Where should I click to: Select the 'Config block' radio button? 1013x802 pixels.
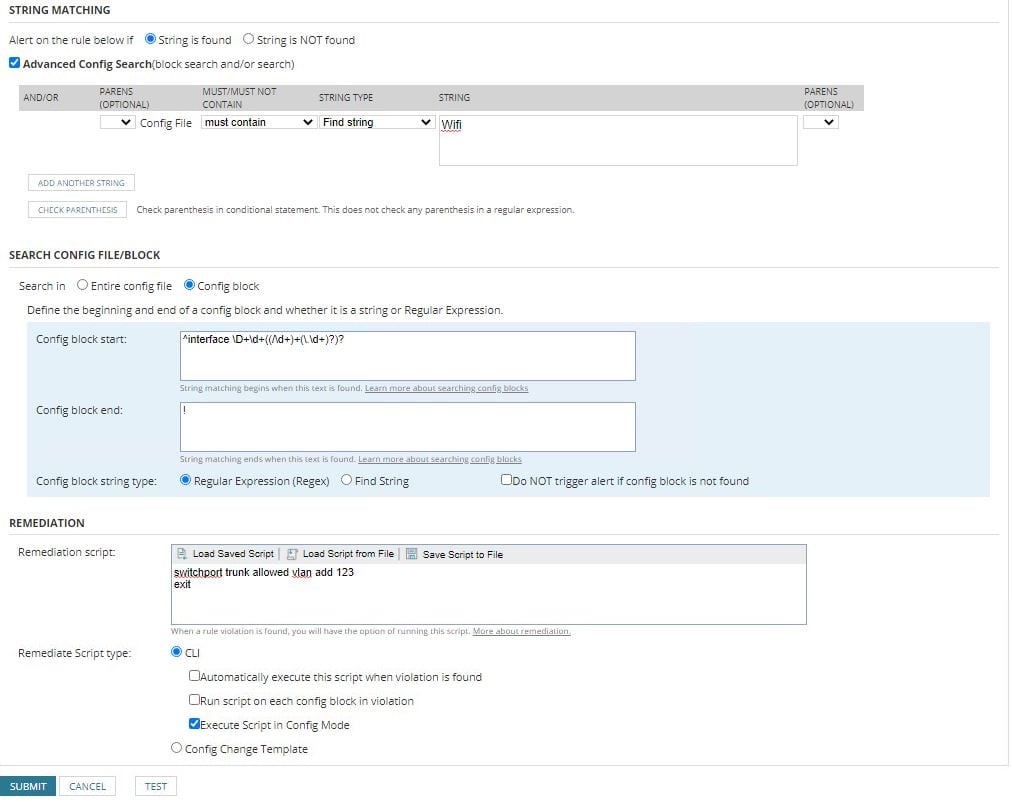(189, 284)
